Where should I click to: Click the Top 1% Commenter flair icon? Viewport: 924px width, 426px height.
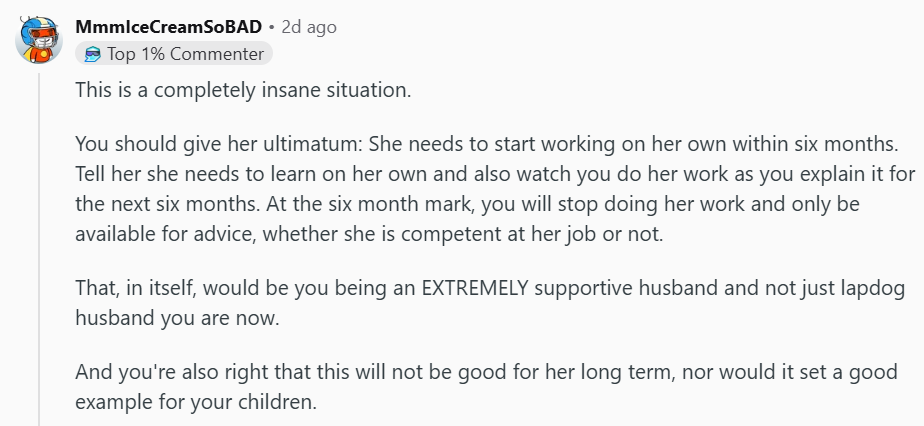tap(93, 54)
